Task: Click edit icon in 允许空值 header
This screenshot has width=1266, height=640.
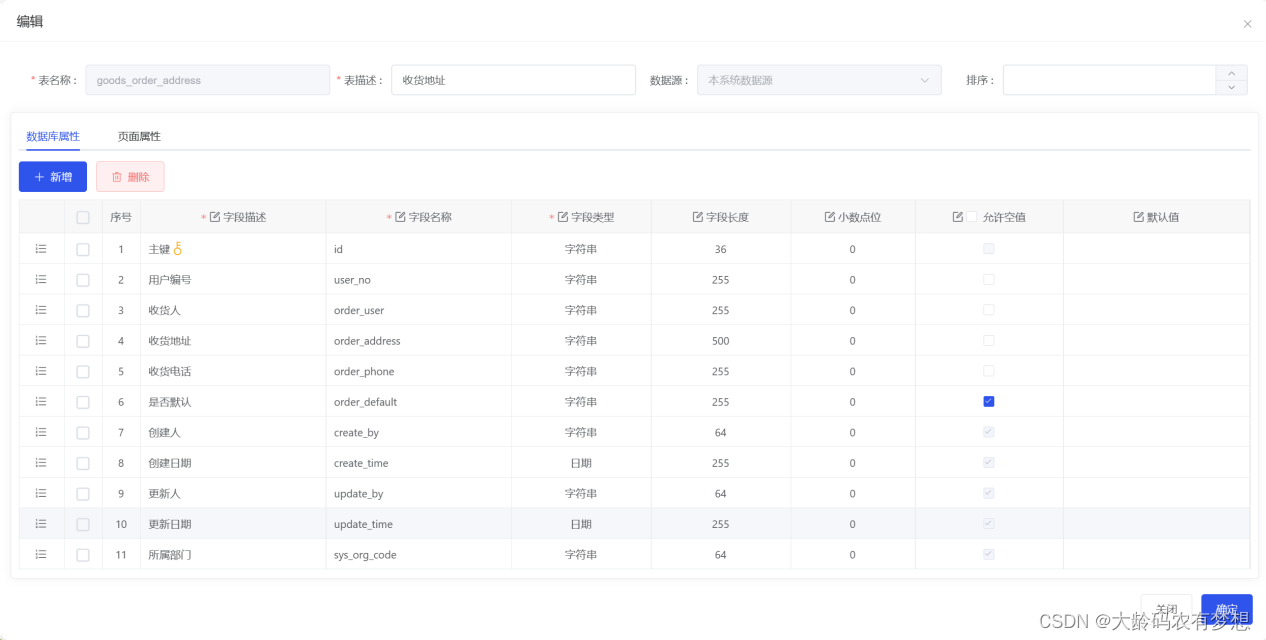Action: (x=957, y=216)
